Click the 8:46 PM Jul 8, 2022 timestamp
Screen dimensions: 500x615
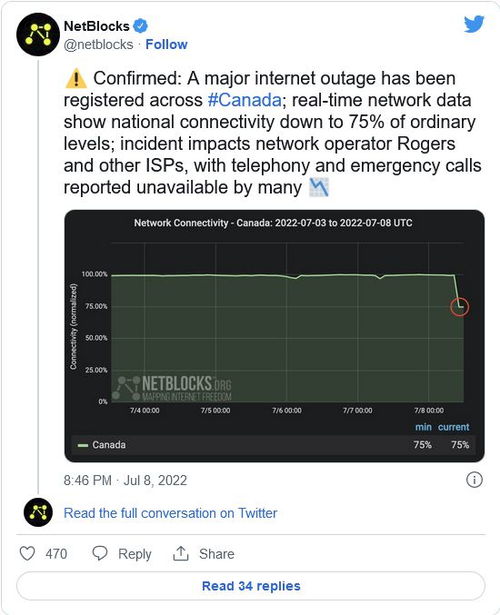pyautogui.click(x=125, y=480)
